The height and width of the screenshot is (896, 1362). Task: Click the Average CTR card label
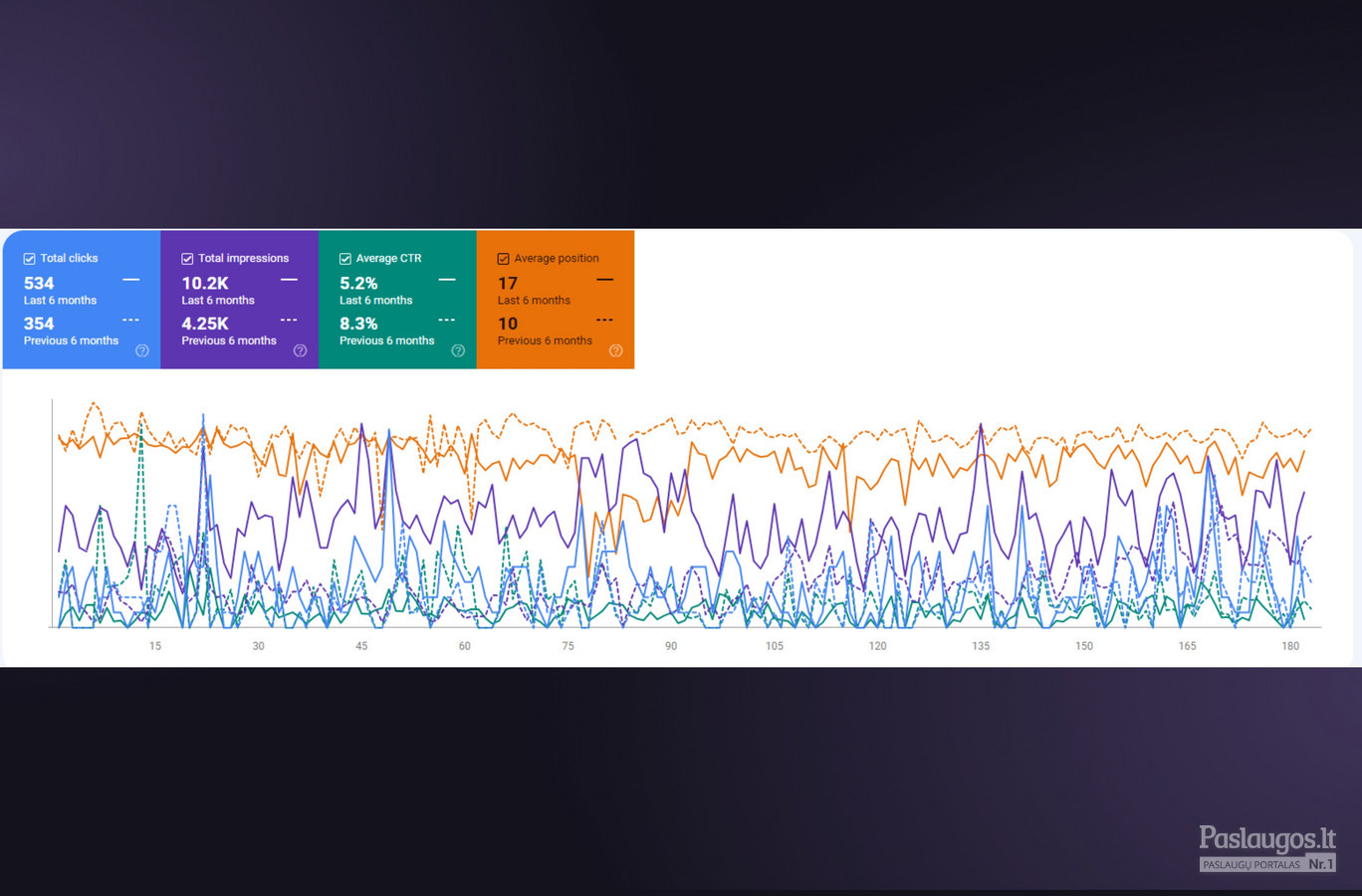click(x=389, y=258)
